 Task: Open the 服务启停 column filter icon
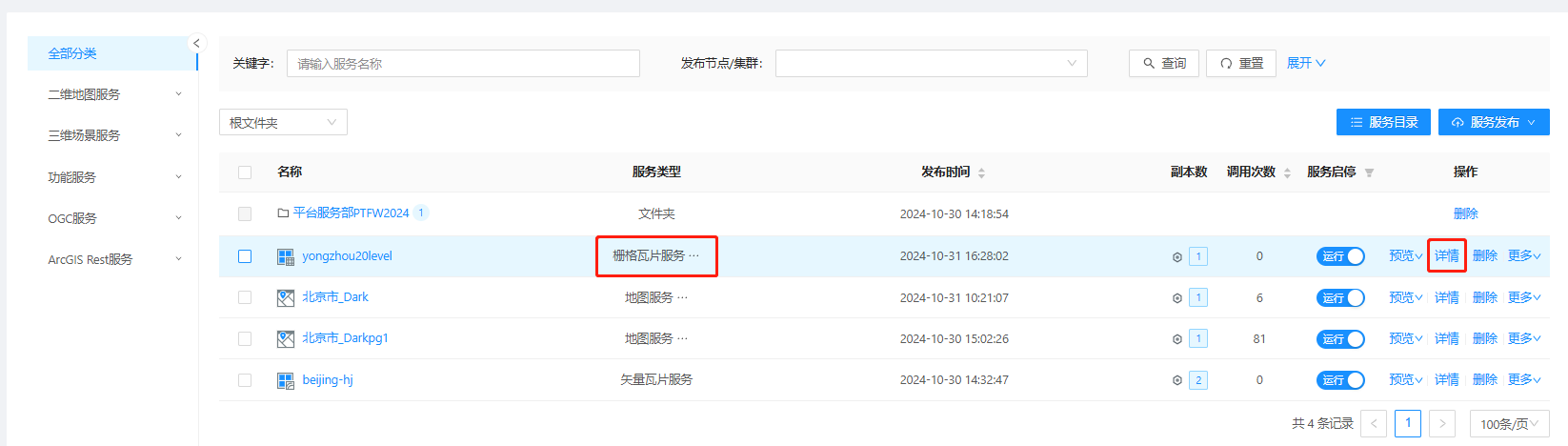tap(1369, 172)
